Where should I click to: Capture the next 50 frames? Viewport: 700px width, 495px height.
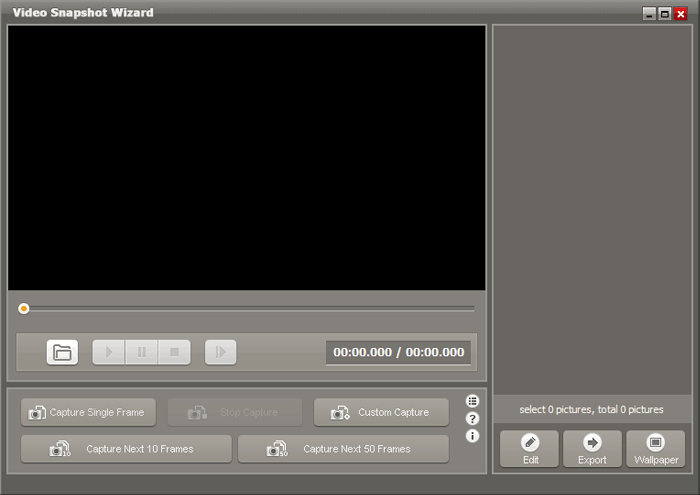point(343,449)
